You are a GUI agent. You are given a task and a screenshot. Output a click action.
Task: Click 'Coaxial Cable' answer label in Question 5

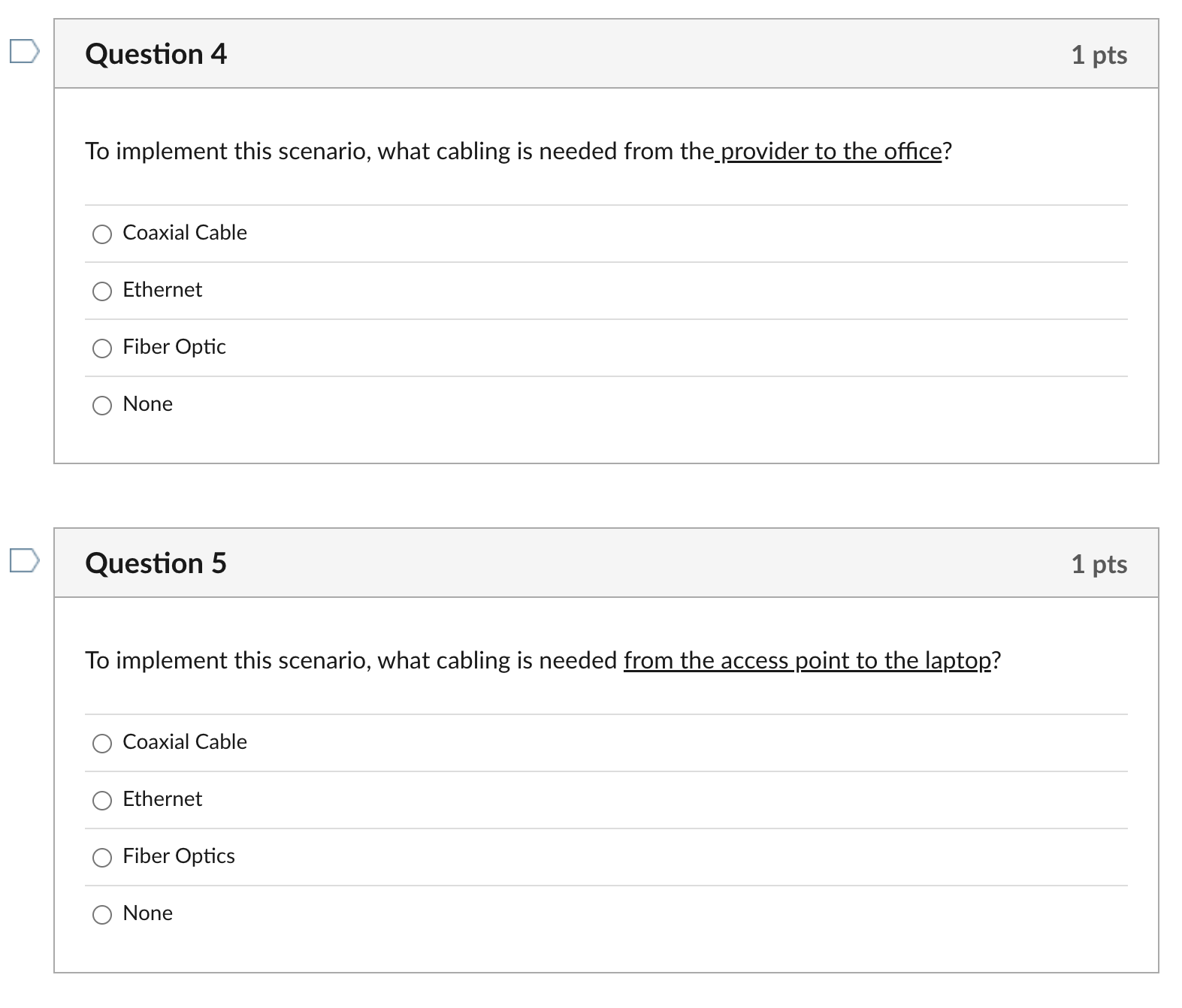click(185, 742)
